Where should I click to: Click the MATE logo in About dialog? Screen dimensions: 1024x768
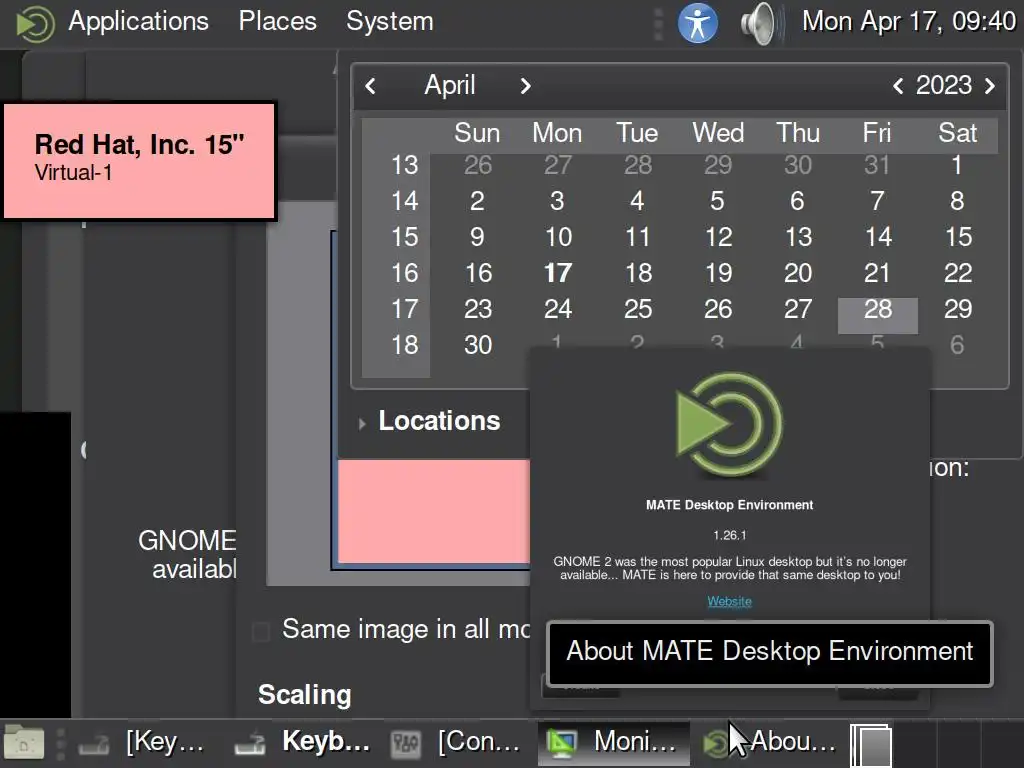[x=728, y=423]
